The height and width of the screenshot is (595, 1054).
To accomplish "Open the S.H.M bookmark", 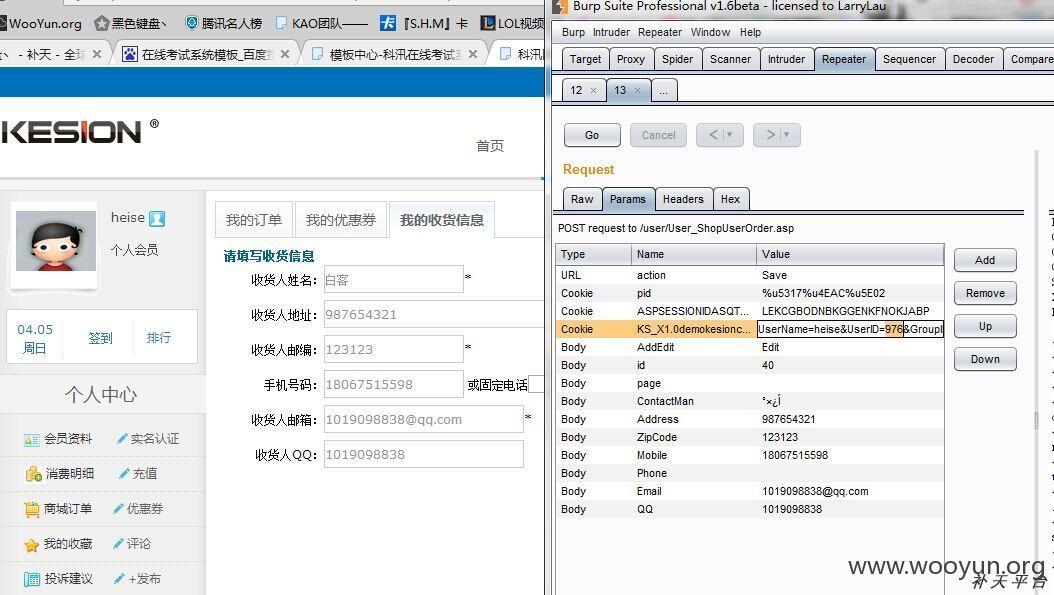I will (x=423, y=24).
